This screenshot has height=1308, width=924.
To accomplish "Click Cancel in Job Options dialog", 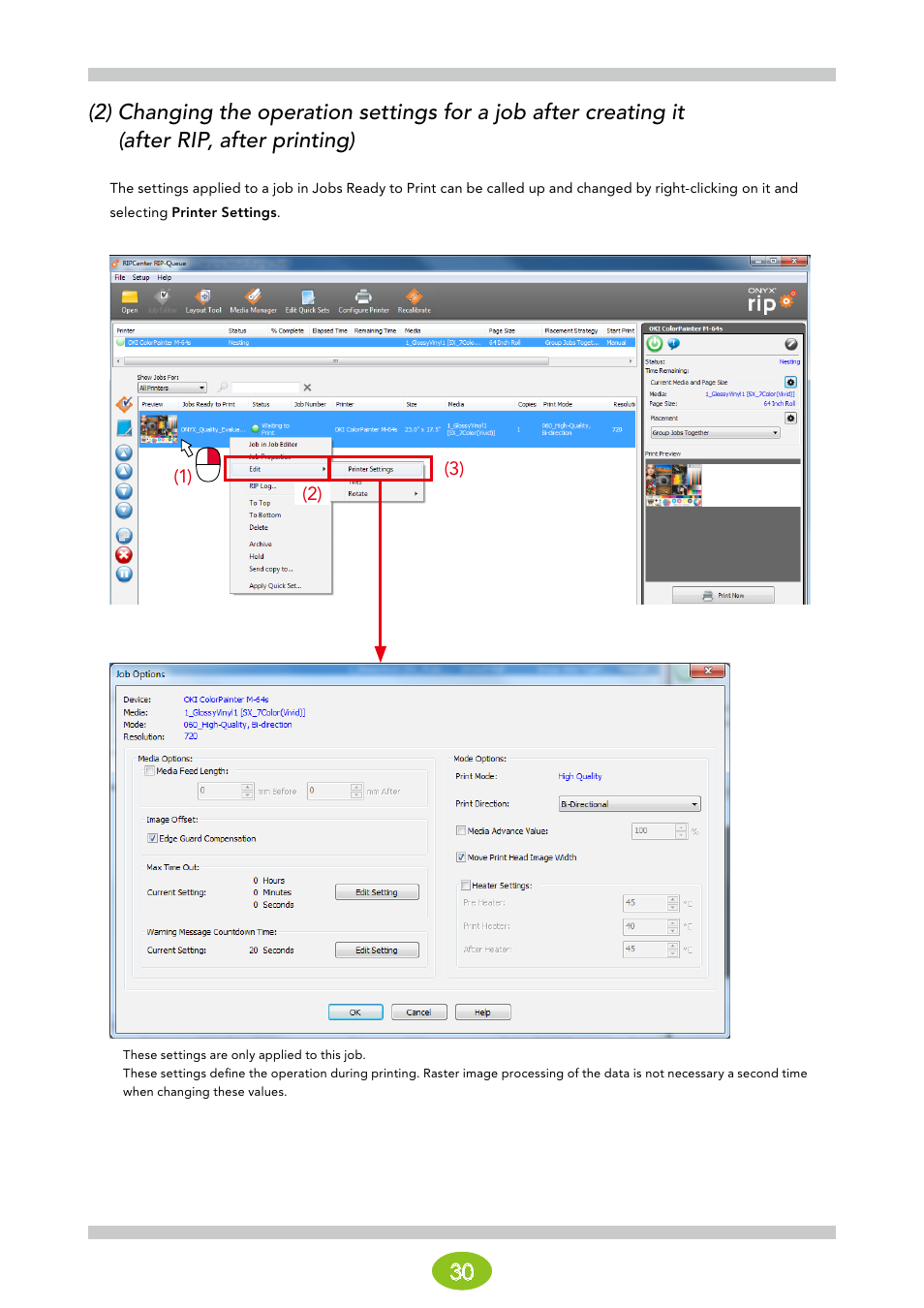I will coord(419,1012).
